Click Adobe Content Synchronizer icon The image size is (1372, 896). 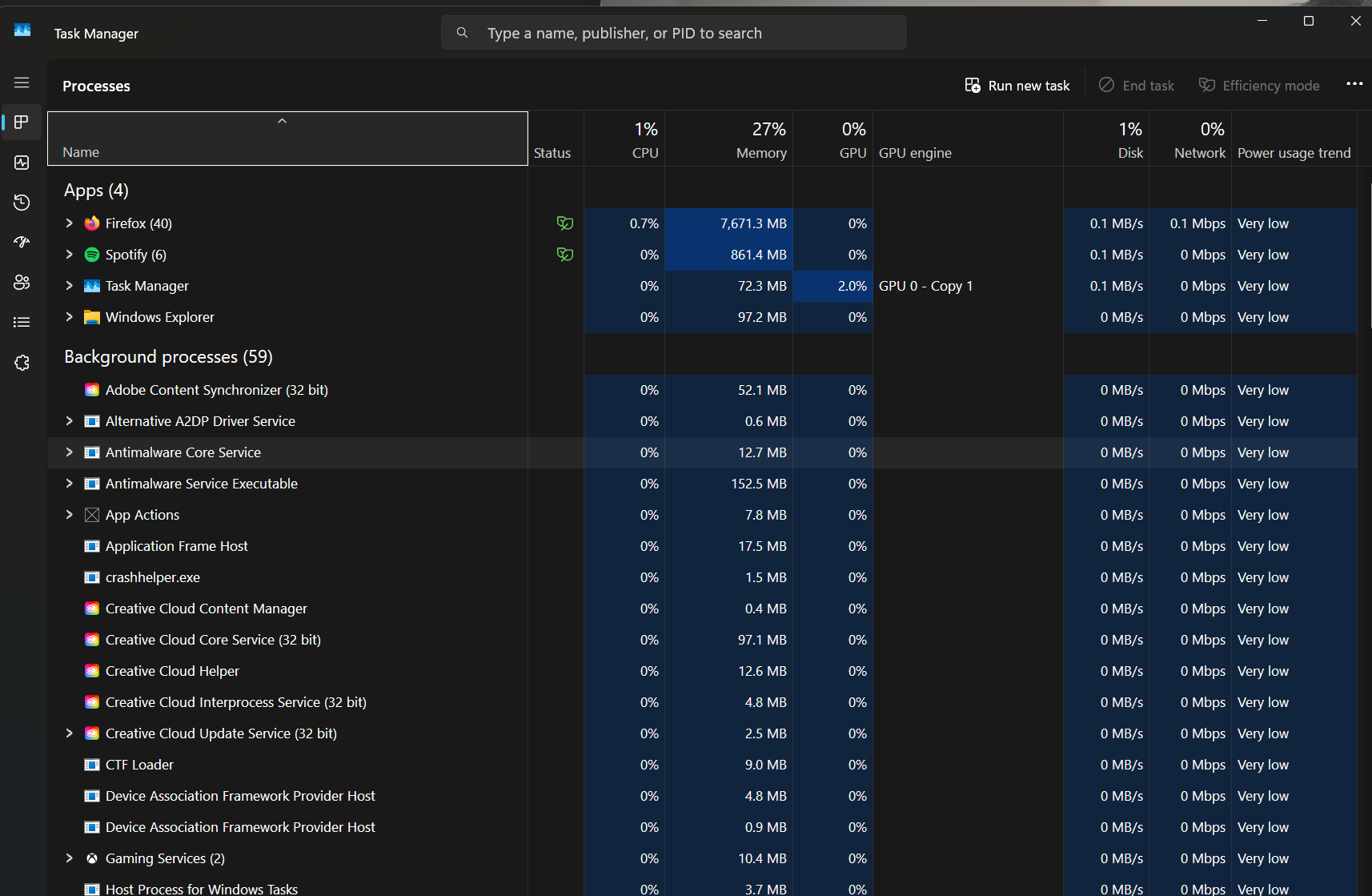92,390
